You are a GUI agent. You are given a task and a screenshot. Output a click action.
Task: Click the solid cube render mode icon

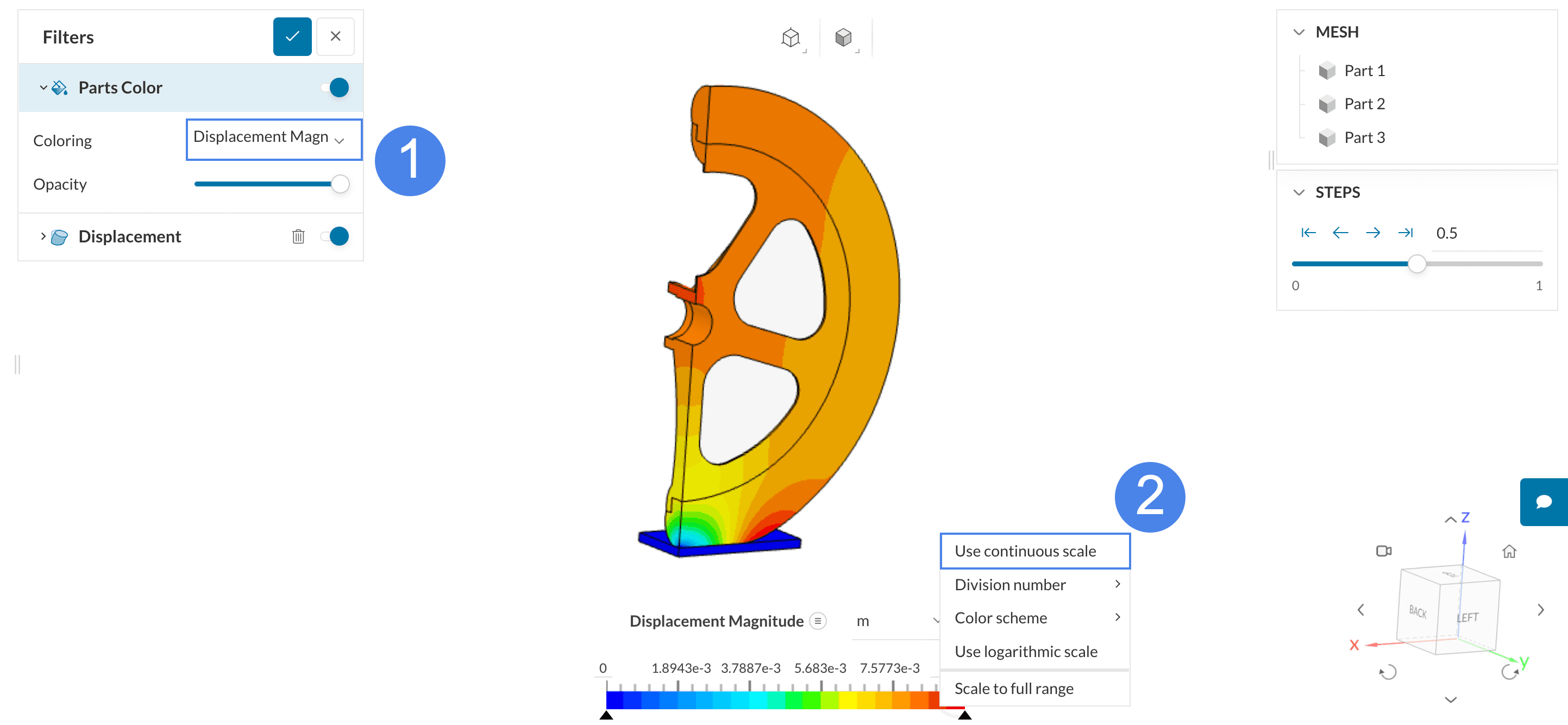843,37
